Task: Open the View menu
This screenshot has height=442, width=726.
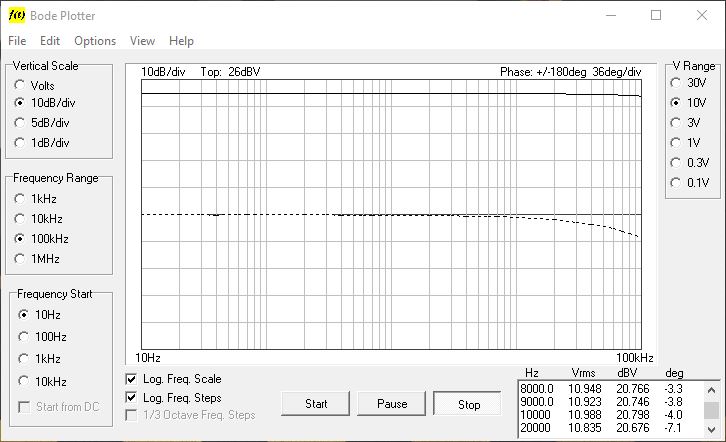Action: click(142, 41)
